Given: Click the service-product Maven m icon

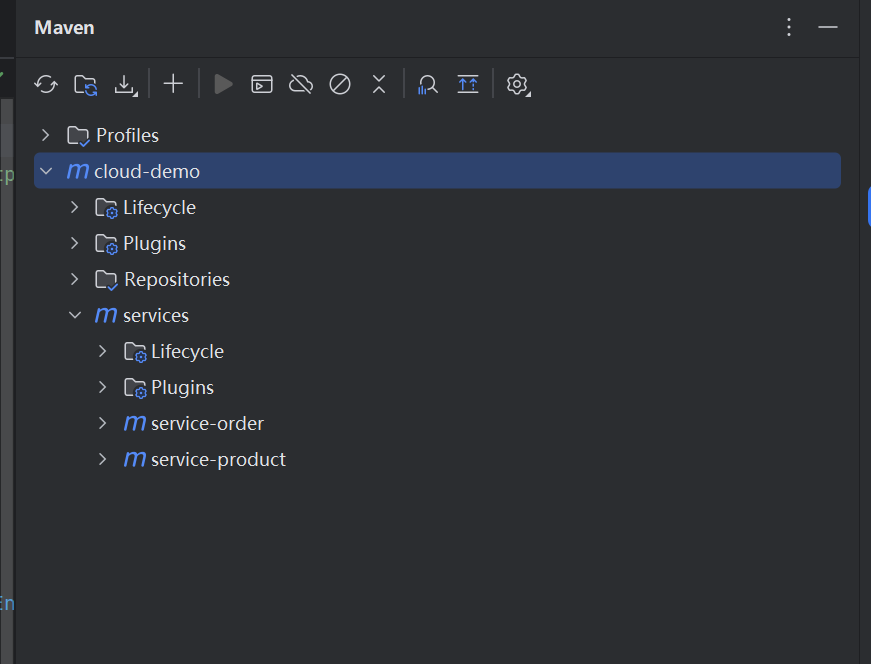Looking at the screenshot, I should point(135,460).
